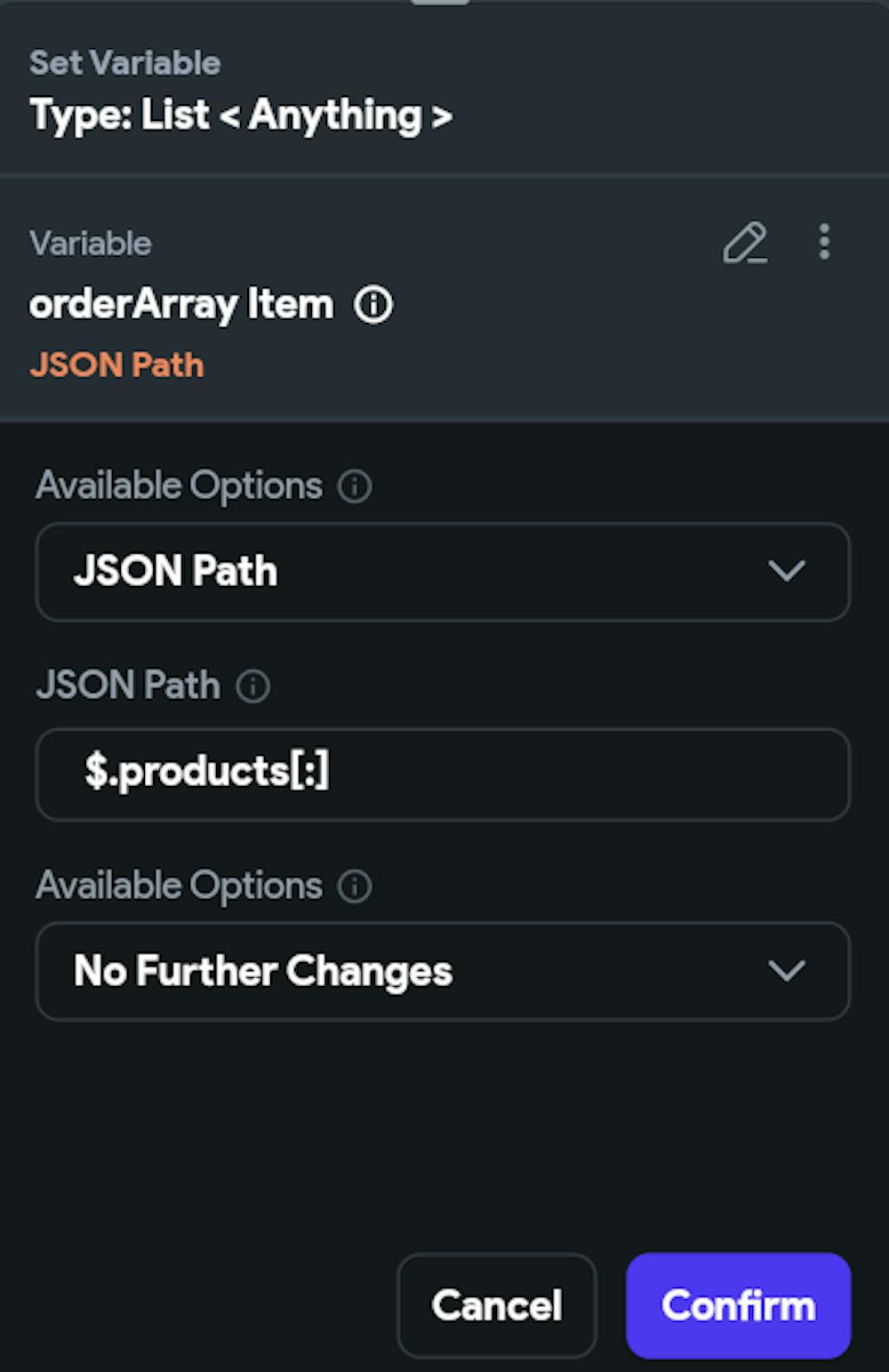
Task: Click the JSON Path field label text
Action: tap(128, 686)
